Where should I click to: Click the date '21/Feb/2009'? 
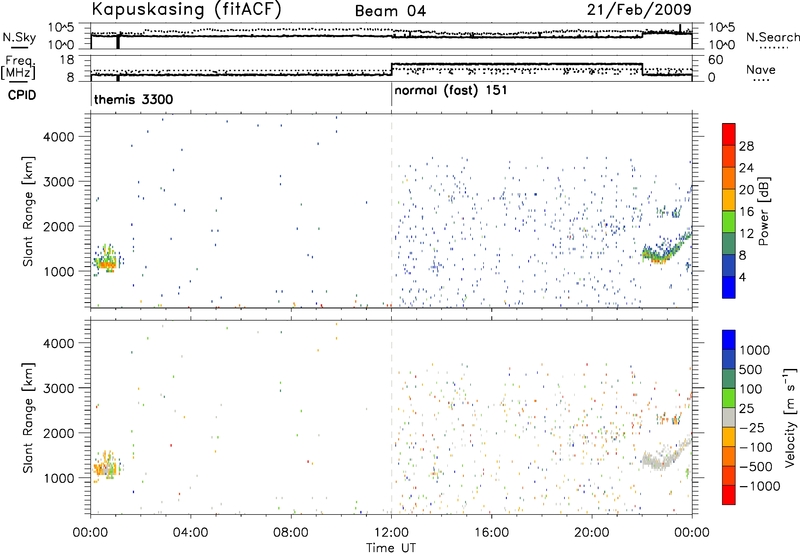tap(639, 10)
